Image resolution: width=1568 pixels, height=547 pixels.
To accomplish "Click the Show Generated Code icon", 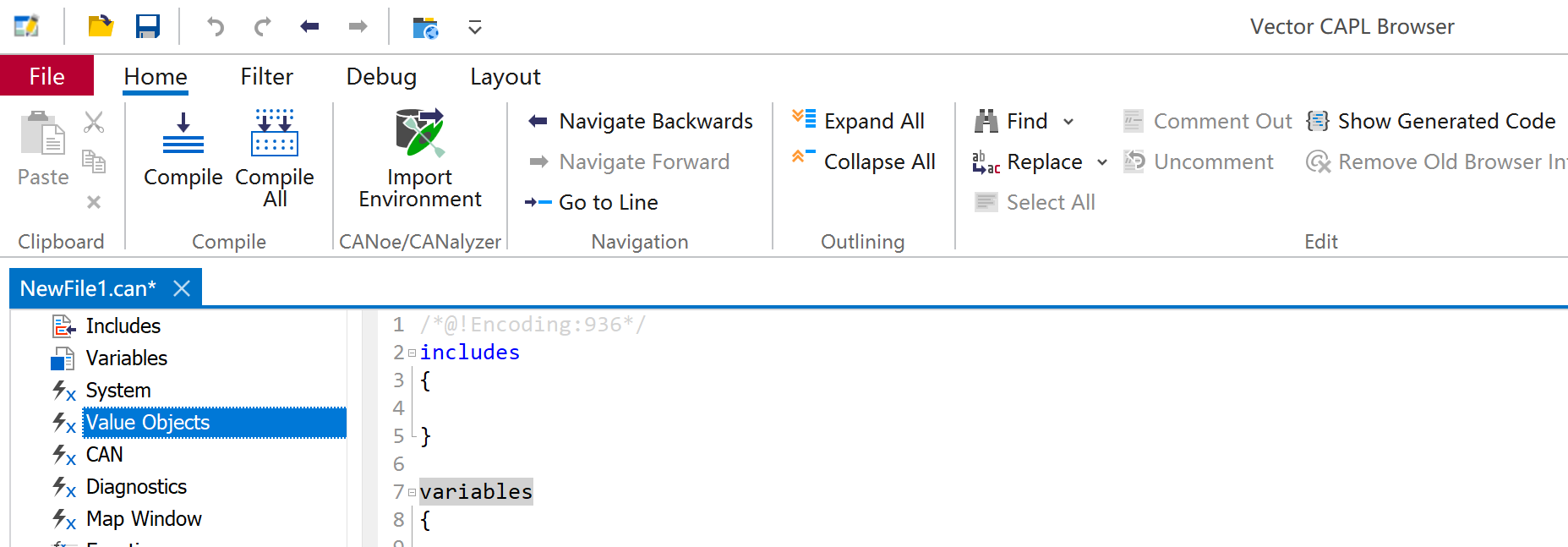I will tap(1318, 121).
